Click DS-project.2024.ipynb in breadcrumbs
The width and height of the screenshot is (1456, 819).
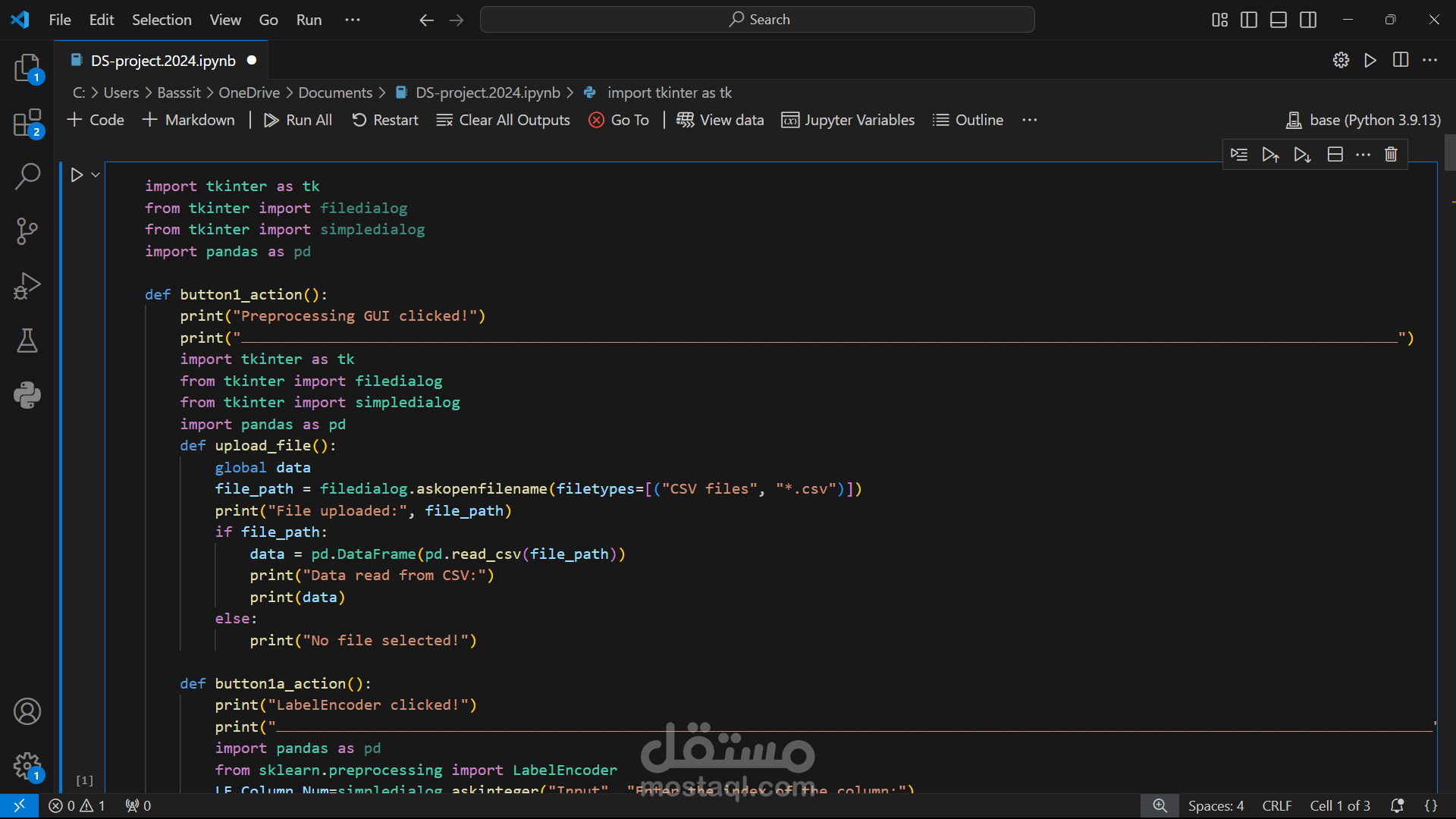(x=488, y=93)
